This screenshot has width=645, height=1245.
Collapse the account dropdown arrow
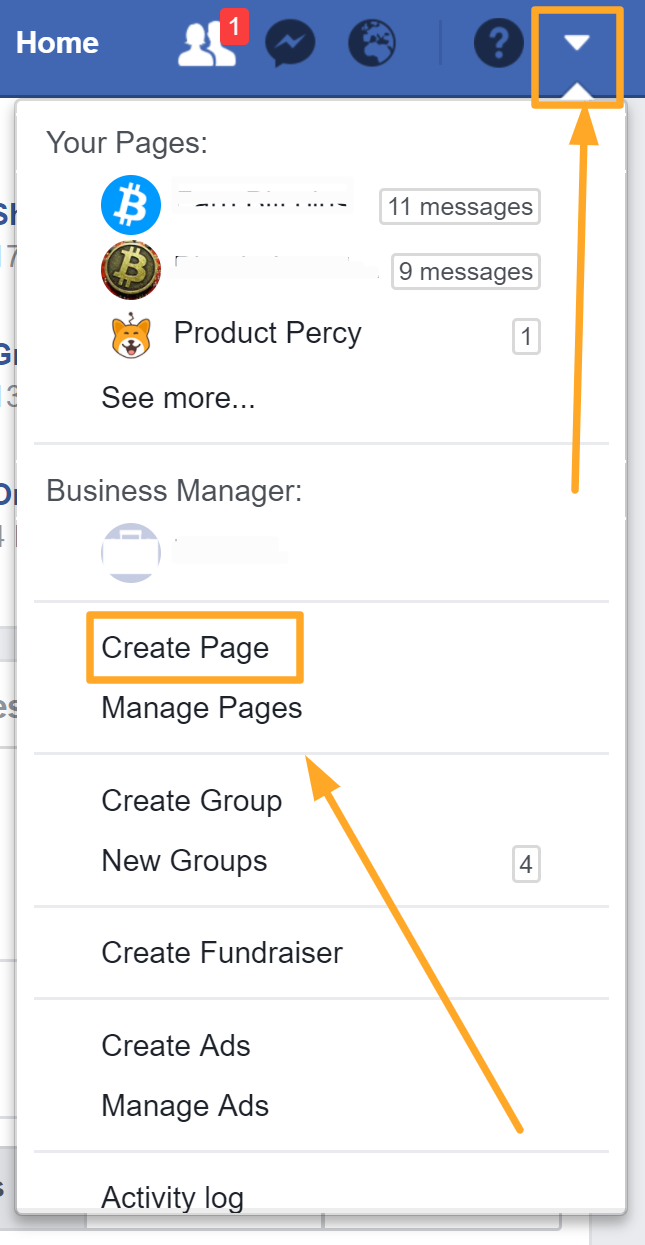(x=577, y=43)
